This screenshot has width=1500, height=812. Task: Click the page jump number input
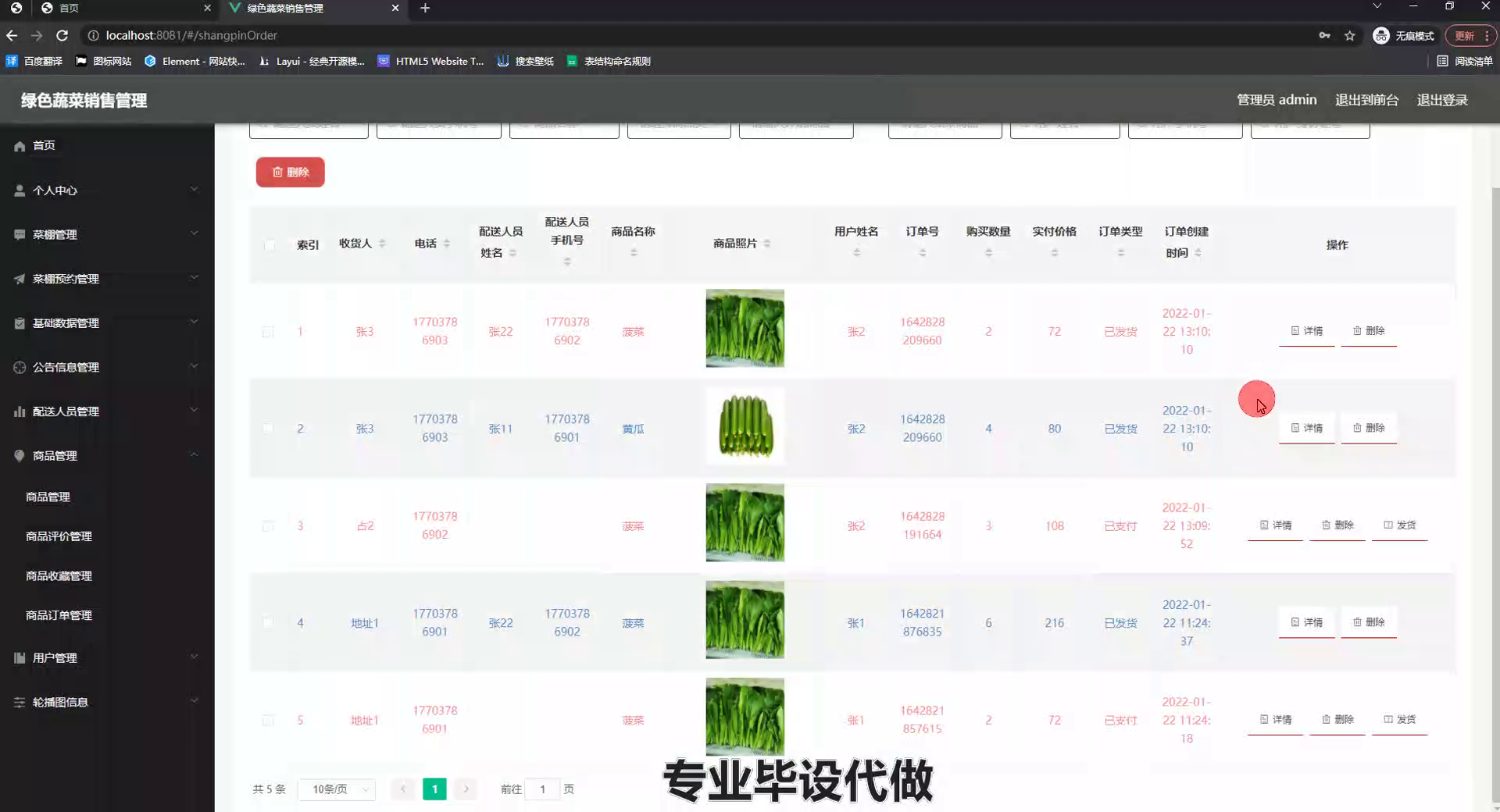543,789
